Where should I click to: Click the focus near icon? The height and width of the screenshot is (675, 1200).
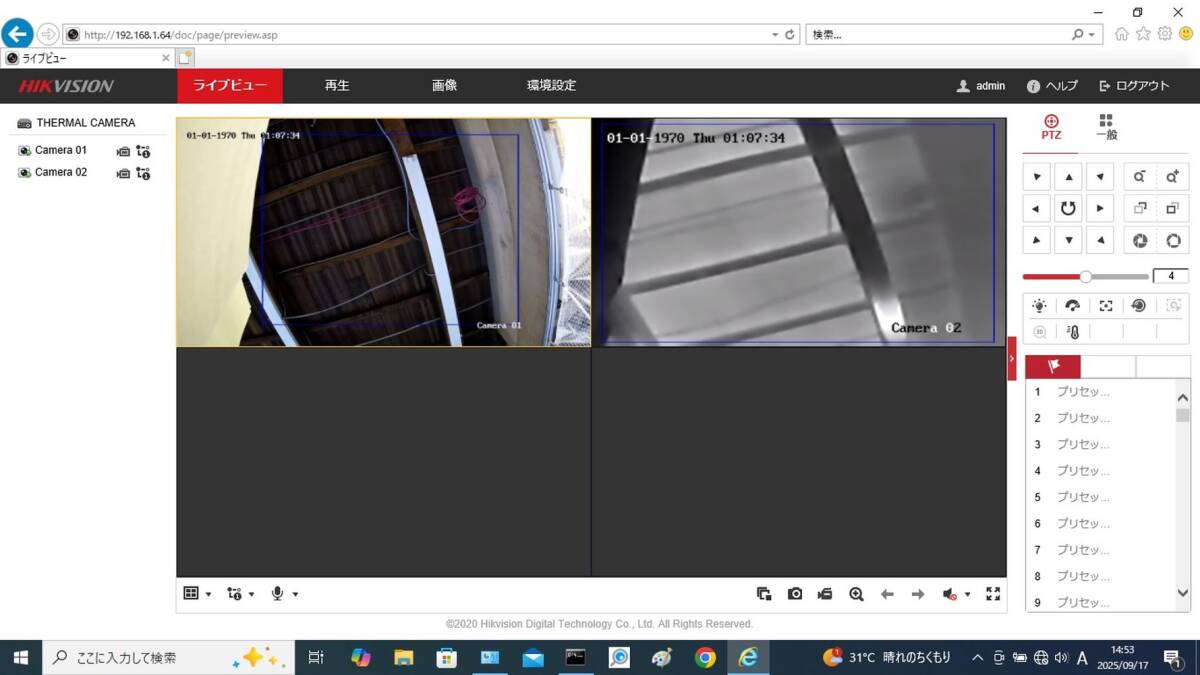[1140, 209]
